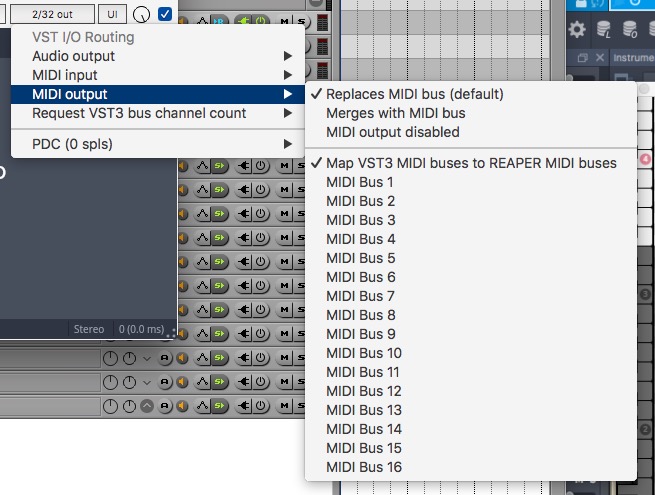Image resolution: width=655 pixels, height=495 pixels.
Task: Choose MIDI Bus 4
Action: click(x=471, y=239)
